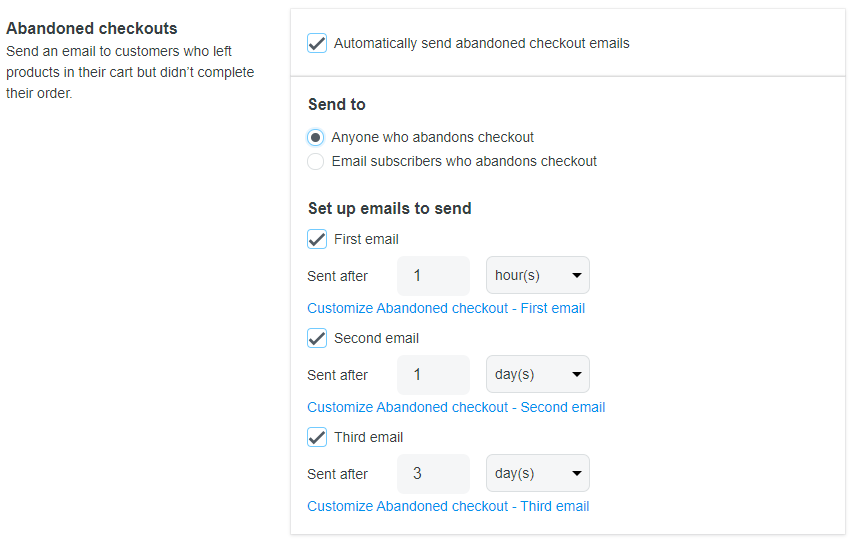The image size is (852, 539).
Task: Click the first email Sent after number field
Action: [x=434, y=275]
